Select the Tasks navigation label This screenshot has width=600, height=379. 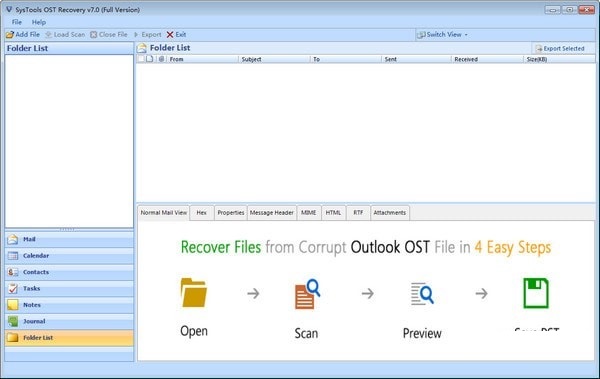click(x=31, y=289)
